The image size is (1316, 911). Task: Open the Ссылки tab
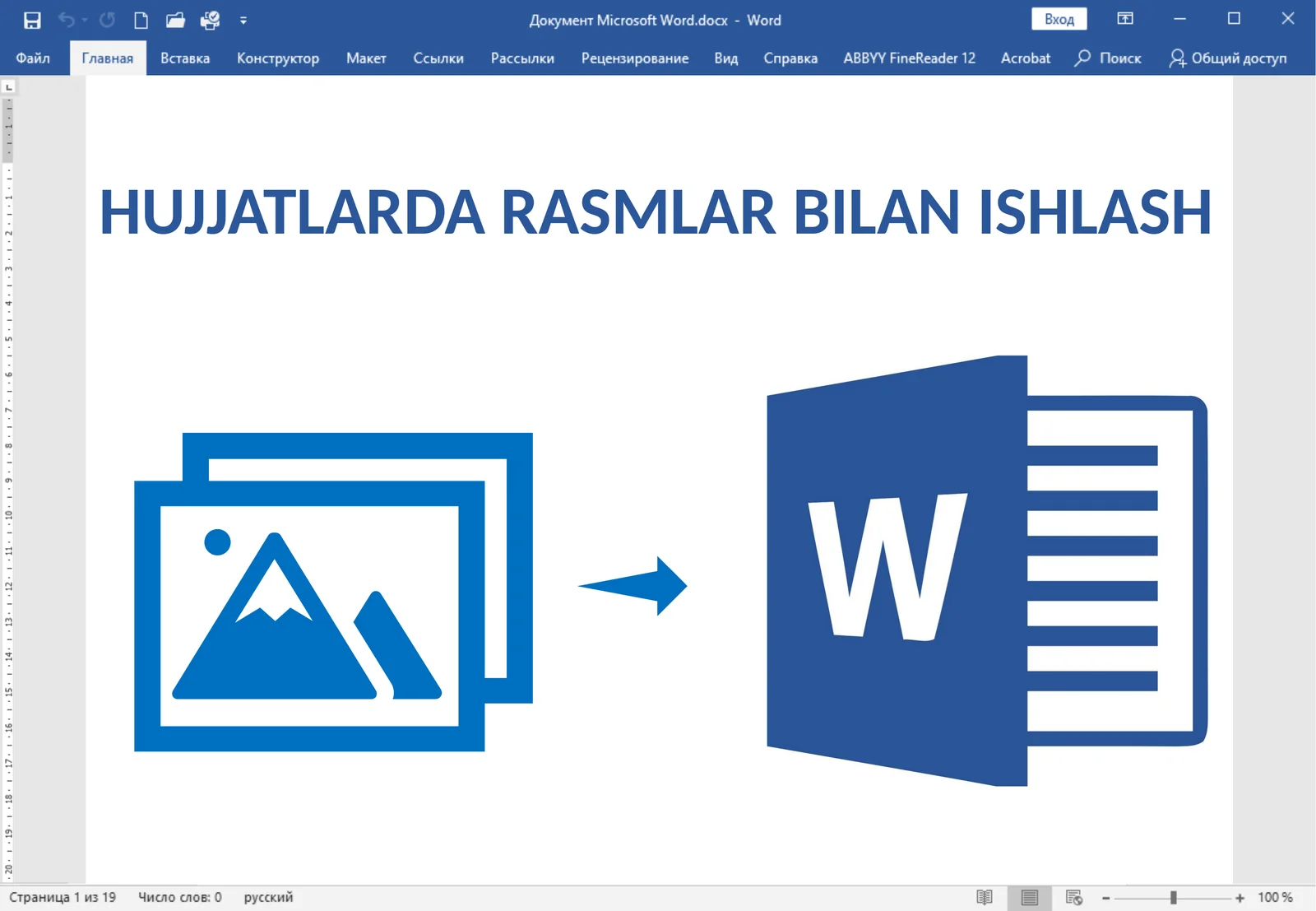[438, 58]
